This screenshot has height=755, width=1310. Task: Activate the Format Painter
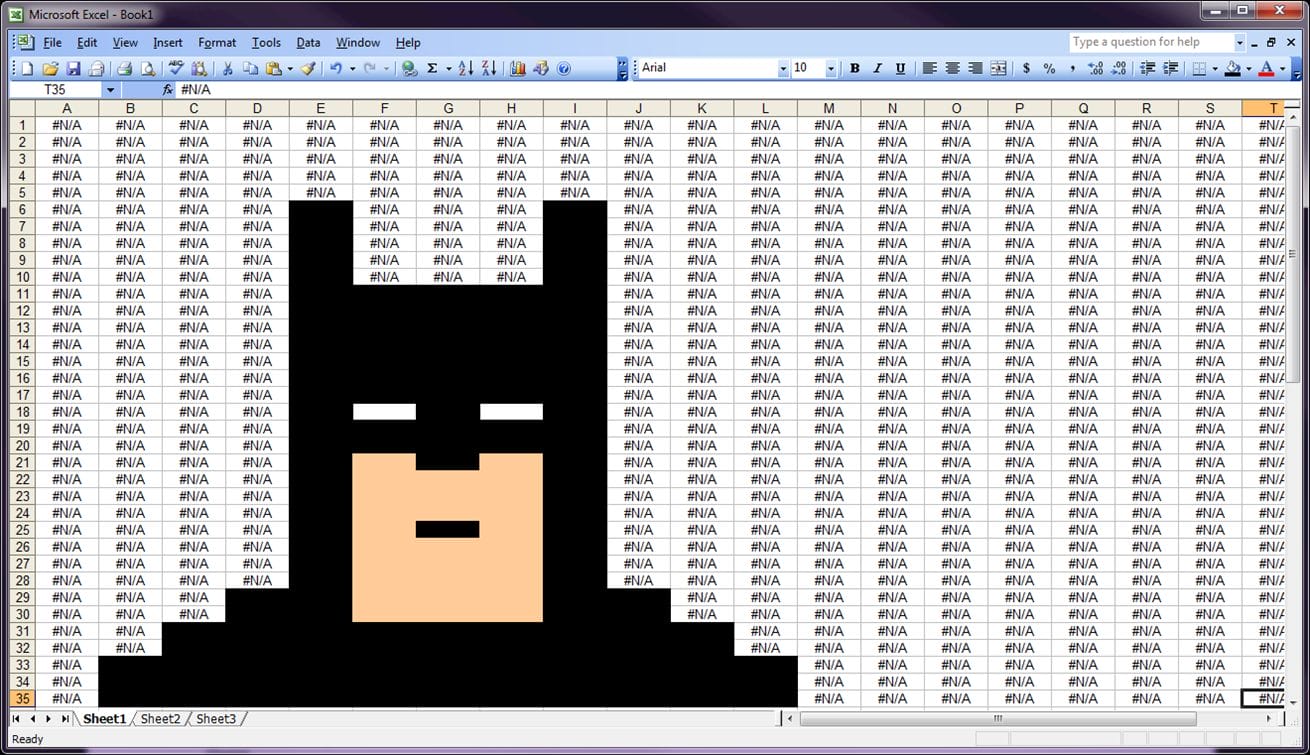307,68
